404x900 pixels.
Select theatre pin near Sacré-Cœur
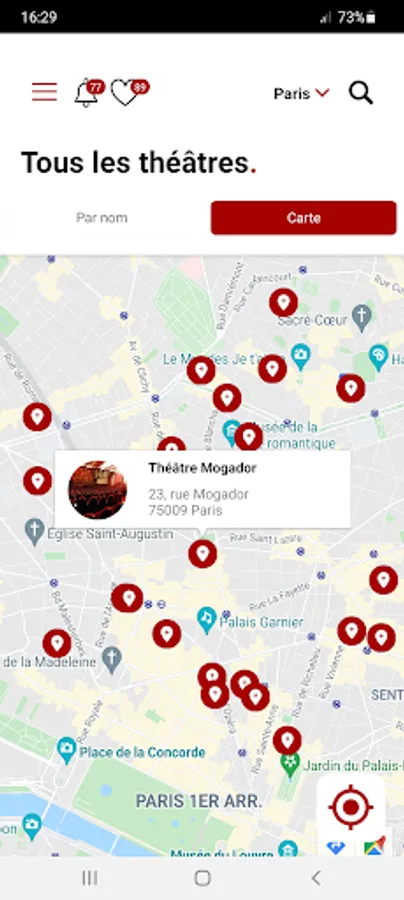[x=283, y=302]
